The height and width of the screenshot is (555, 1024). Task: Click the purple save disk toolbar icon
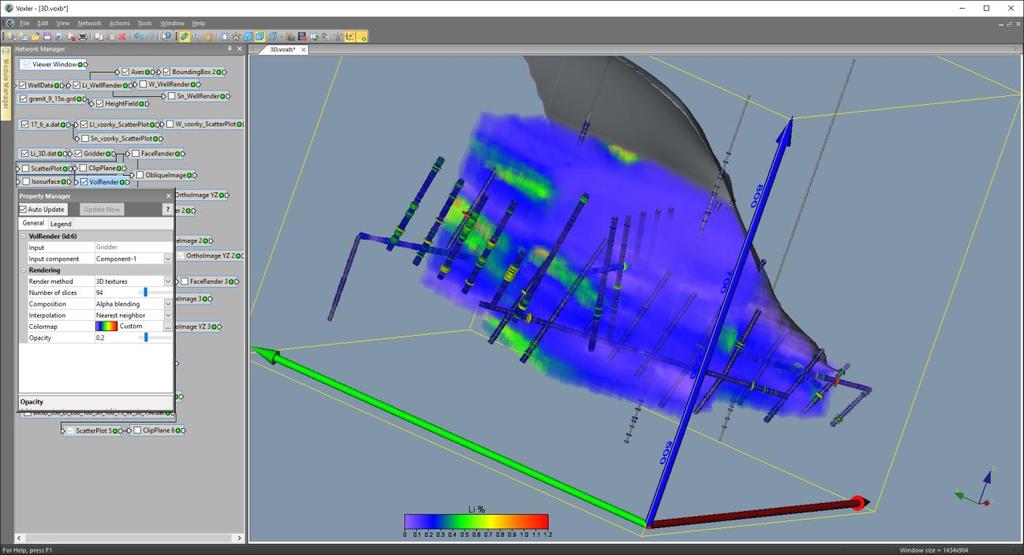[47, 37]
